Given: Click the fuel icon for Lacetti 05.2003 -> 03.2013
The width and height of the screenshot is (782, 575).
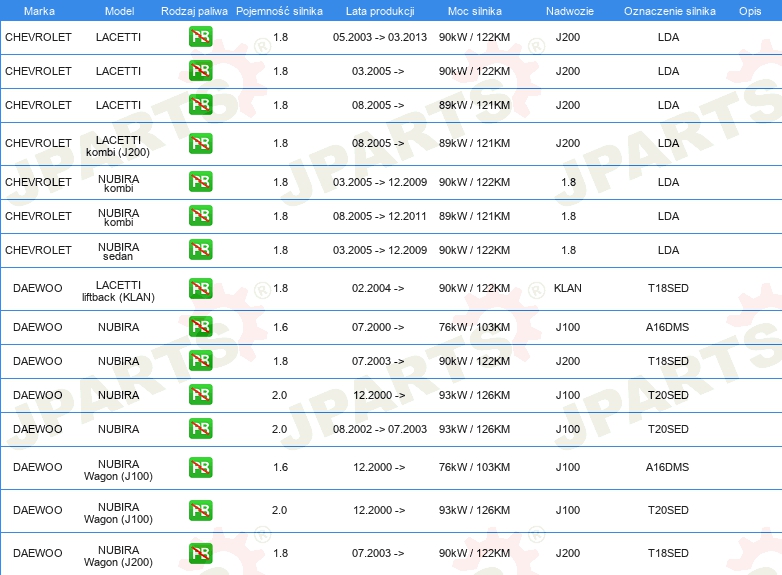Looking at the screenshot, I should coord(200,37).
